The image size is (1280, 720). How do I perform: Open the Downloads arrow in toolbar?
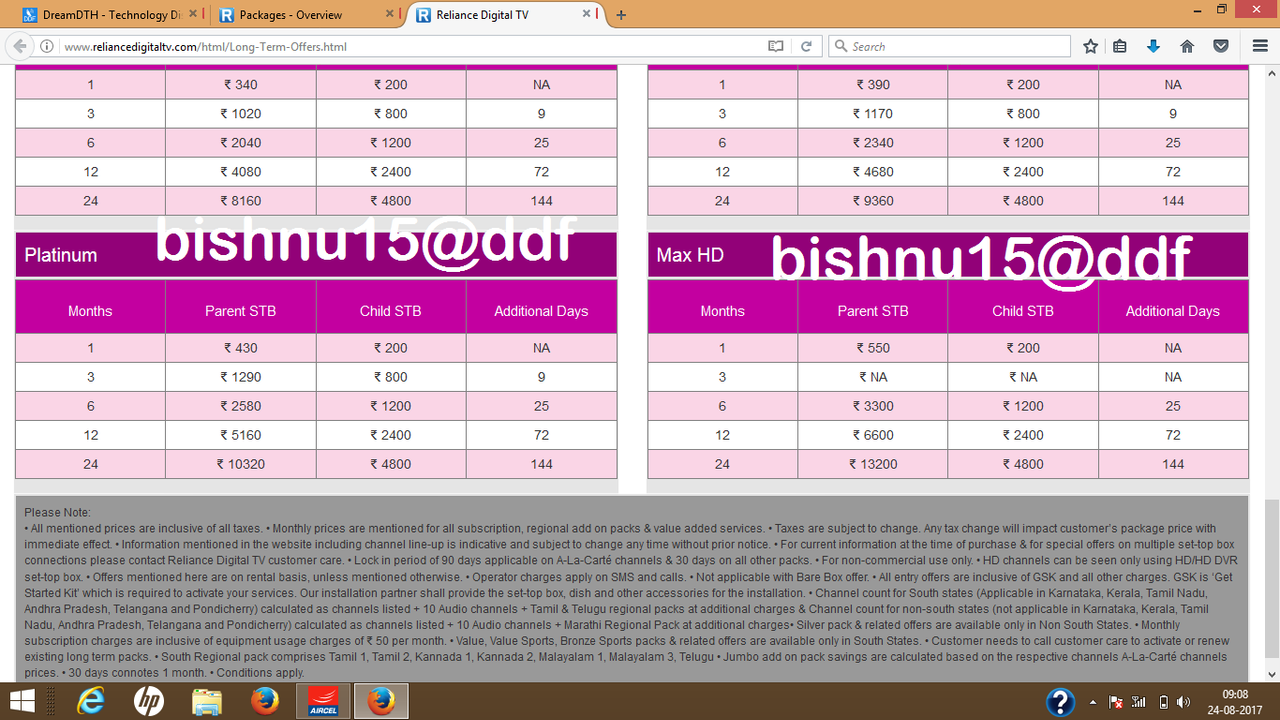tap(1153, 46)
